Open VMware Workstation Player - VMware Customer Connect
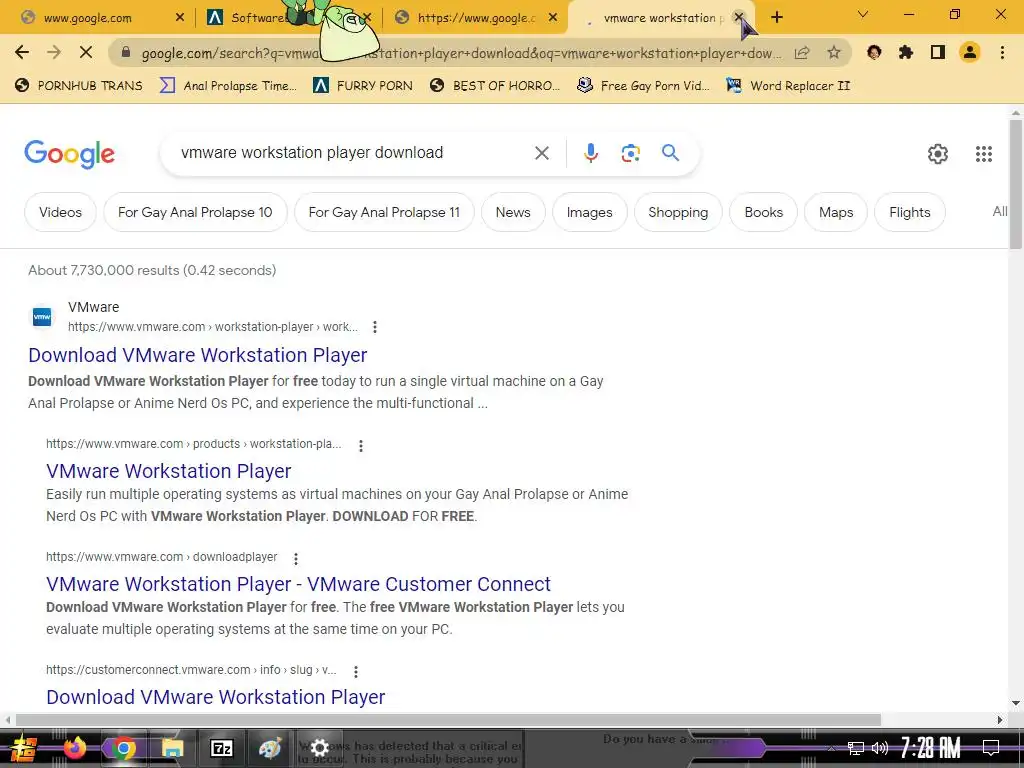 coord(298,584)
